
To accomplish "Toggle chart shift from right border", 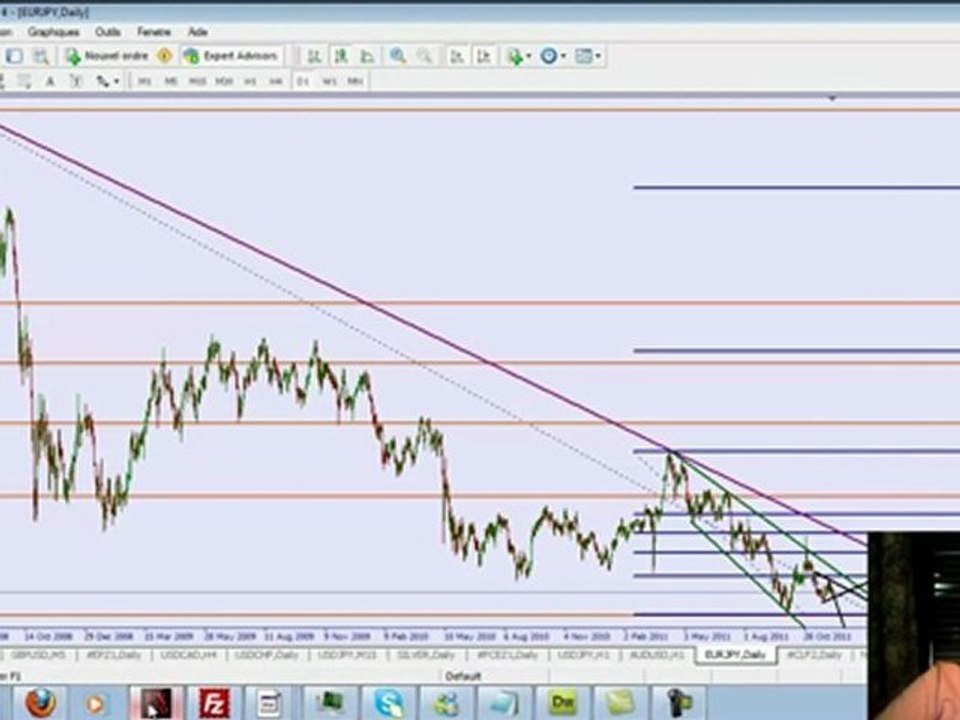I will 484,56.
